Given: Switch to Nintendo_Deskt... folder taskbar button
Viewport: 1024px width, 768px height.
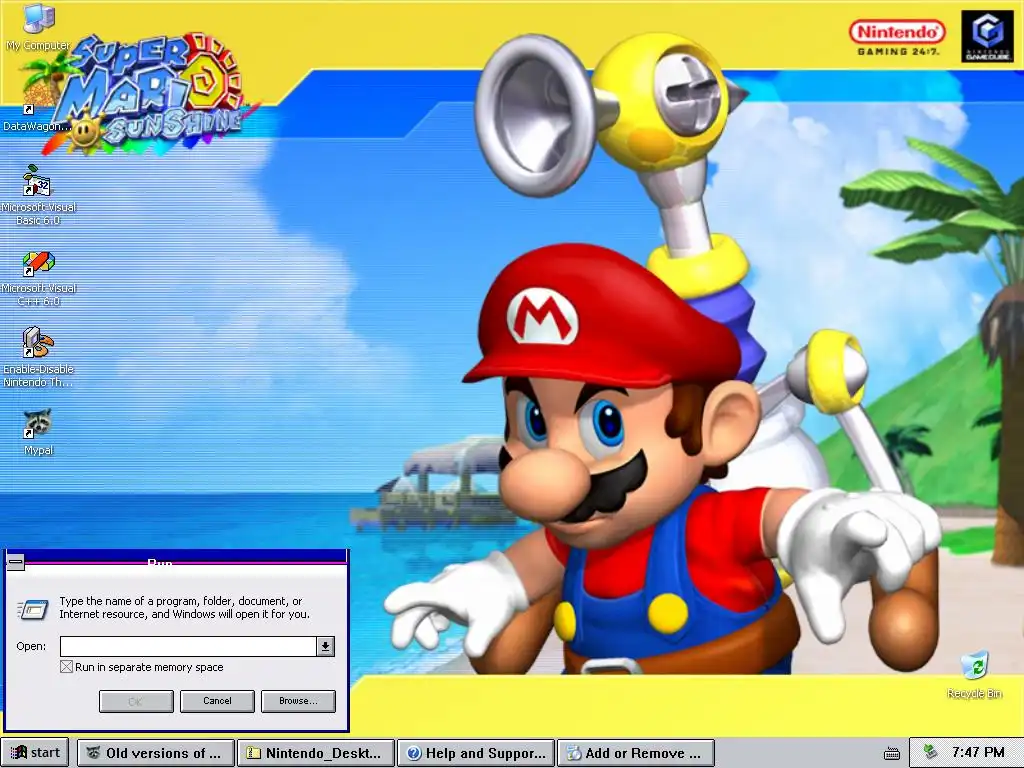Looking at the screenshot, I should (316, 753).
